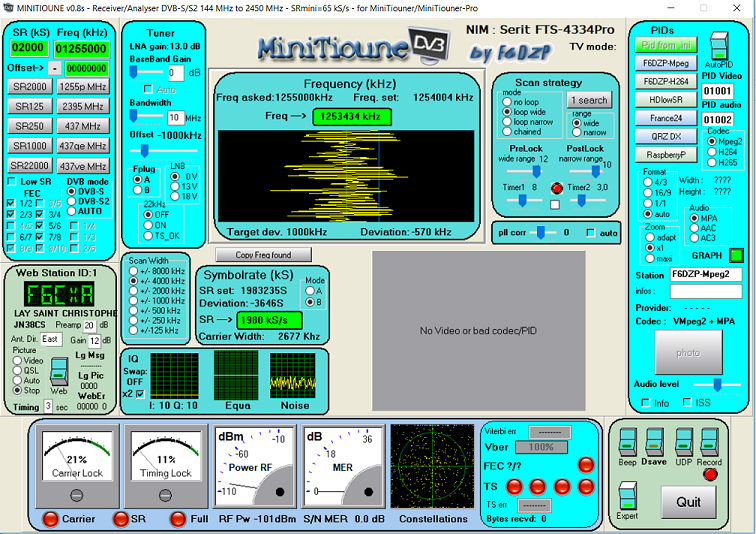Click the red SR lock LED
Image resolution: width=756 pixels, height=534 pixels.
121,519
